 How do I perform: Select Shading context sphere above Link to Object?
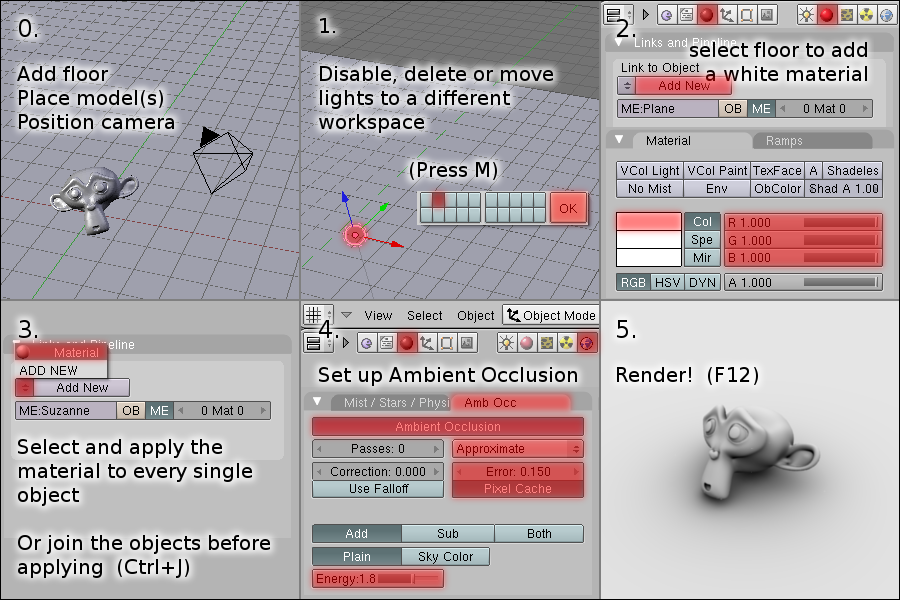[x=707, y=15]
